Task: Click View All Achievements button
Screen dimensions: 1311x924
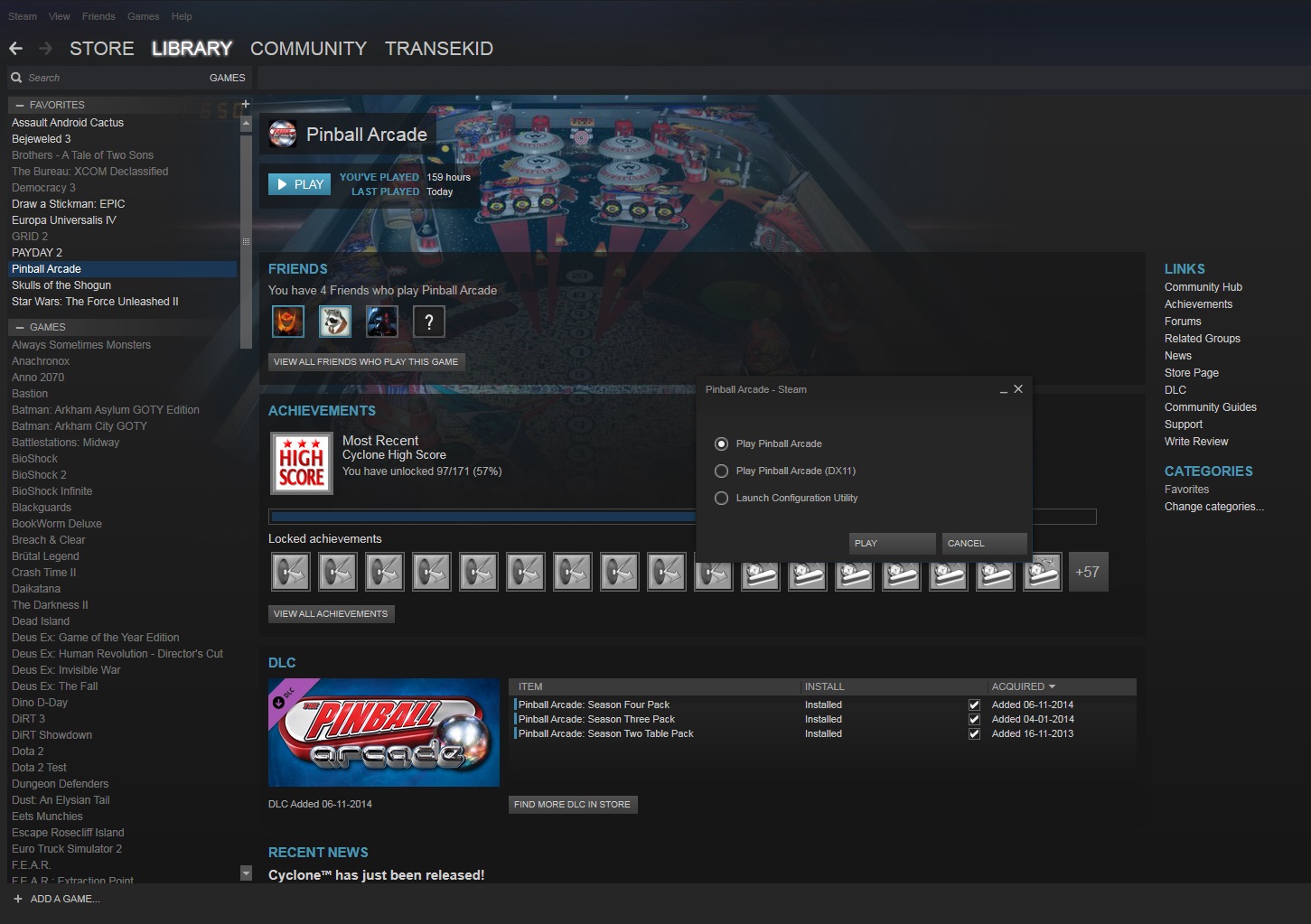Action: 331,613
